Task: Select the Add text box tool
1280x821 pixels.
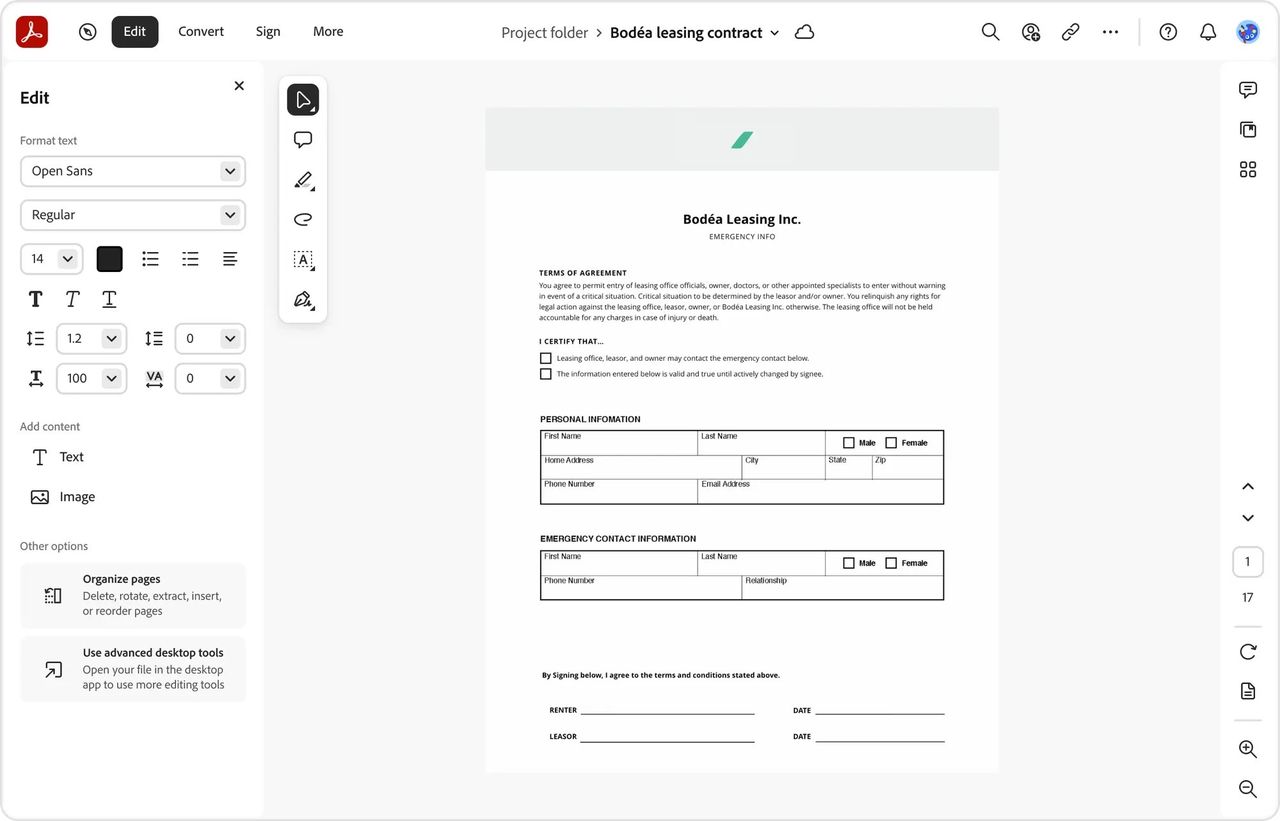Action: click(303, 259)
